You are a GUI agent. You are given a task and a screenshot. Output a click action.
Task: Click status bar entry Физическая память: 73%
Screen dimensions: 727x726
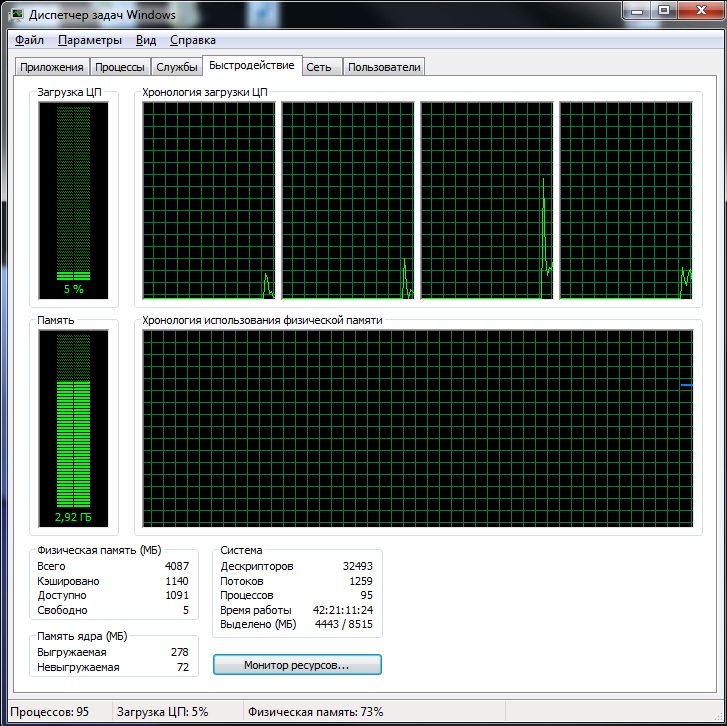click(315, 712)
